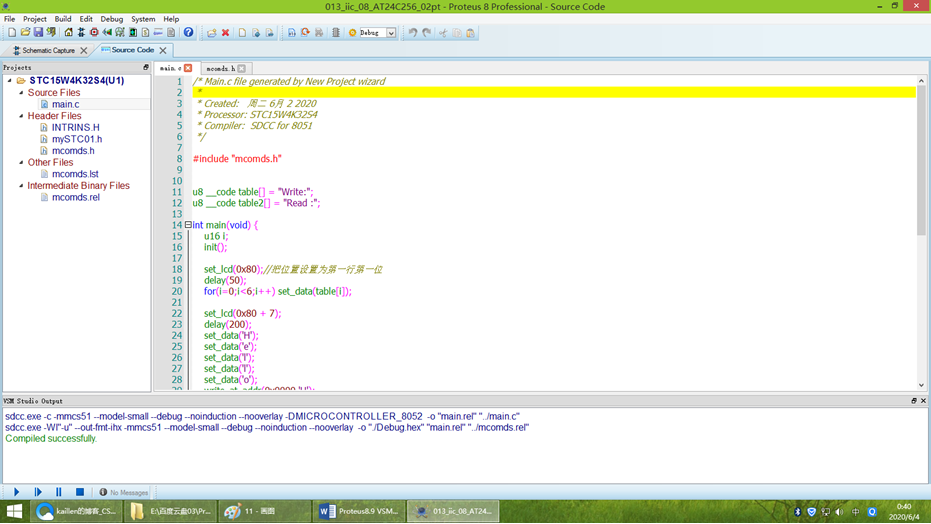Open PCB Layout from the toolbar icon
Screen dimensions: 931x524
point(94,33)
